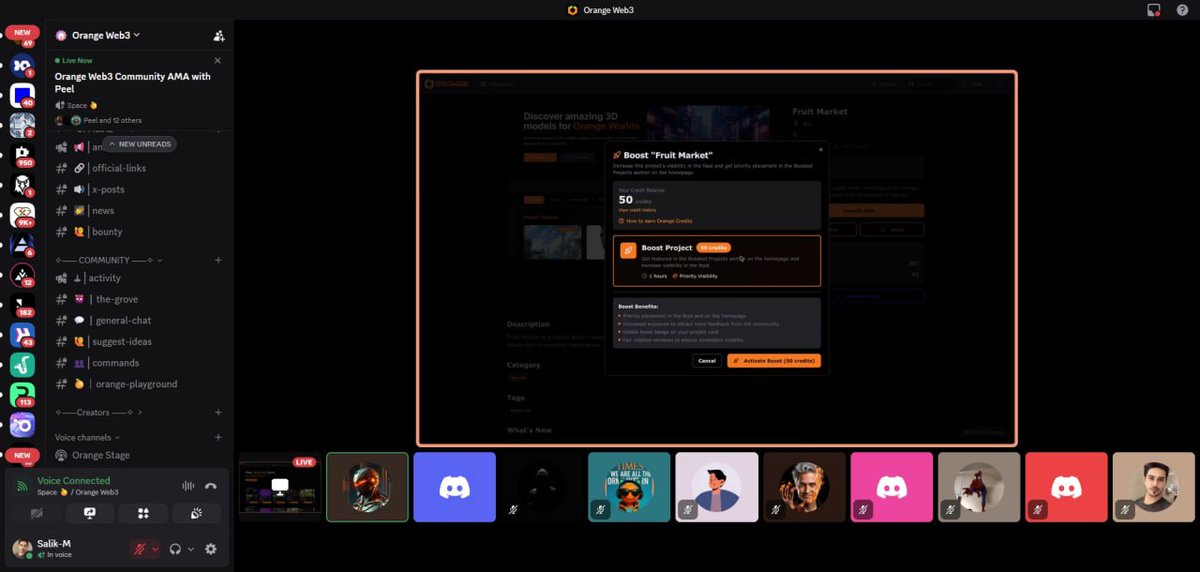Collapse the COMMUNITY category
This screenshot has width=1200, height=572.
pos(108,260)
